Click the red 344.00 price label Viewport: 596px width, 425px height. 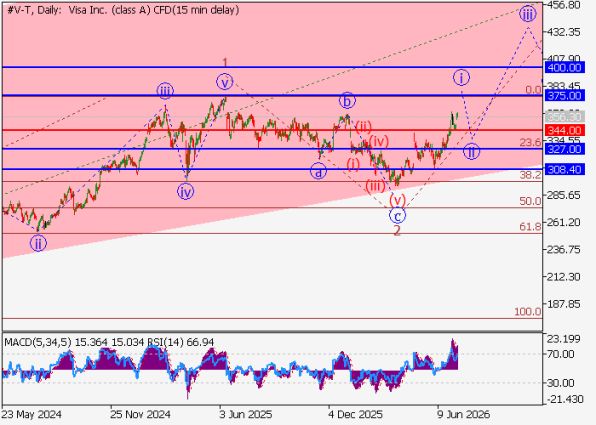point(564,130)
